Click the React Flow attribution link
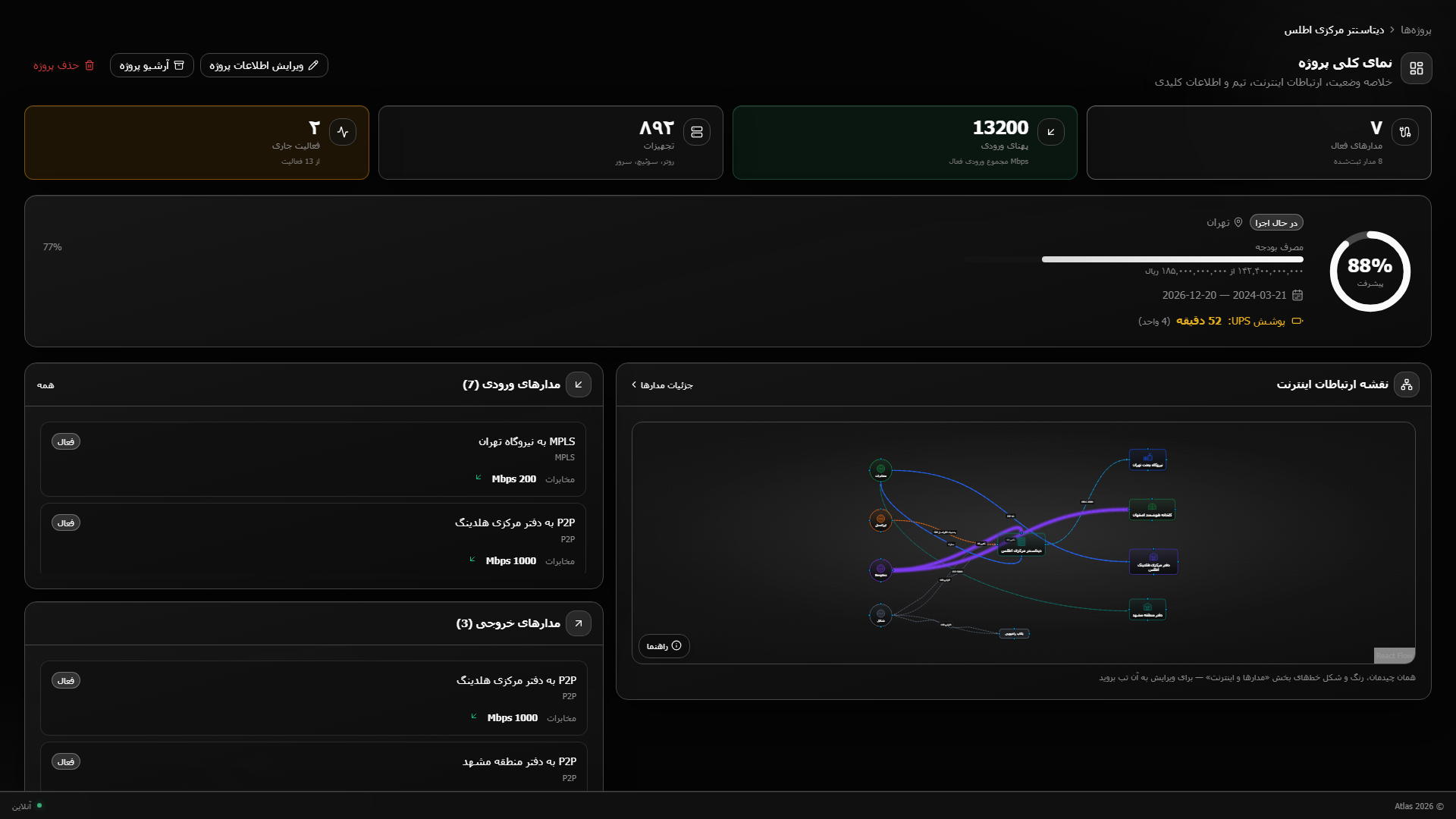This screenshot has height=819, width=1456. pos(1394,656)
